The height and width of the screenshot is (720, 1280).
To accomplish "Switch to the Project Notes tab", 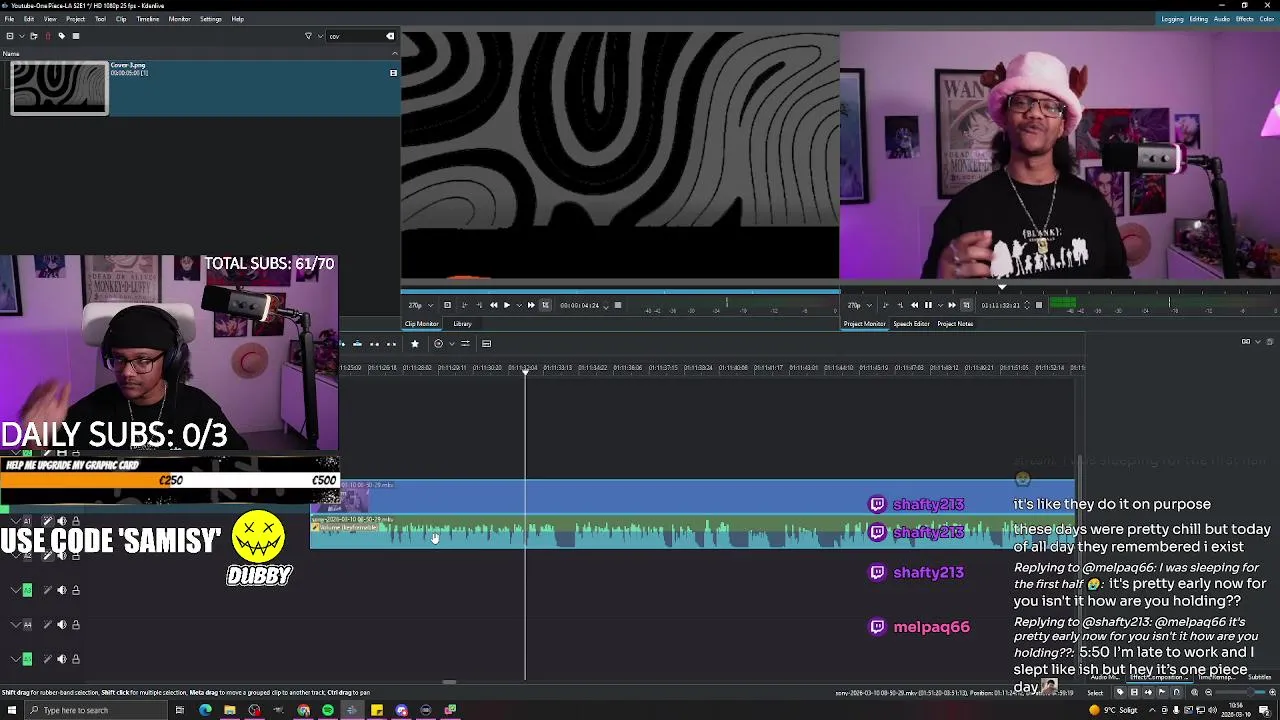I will pos(955,324).
